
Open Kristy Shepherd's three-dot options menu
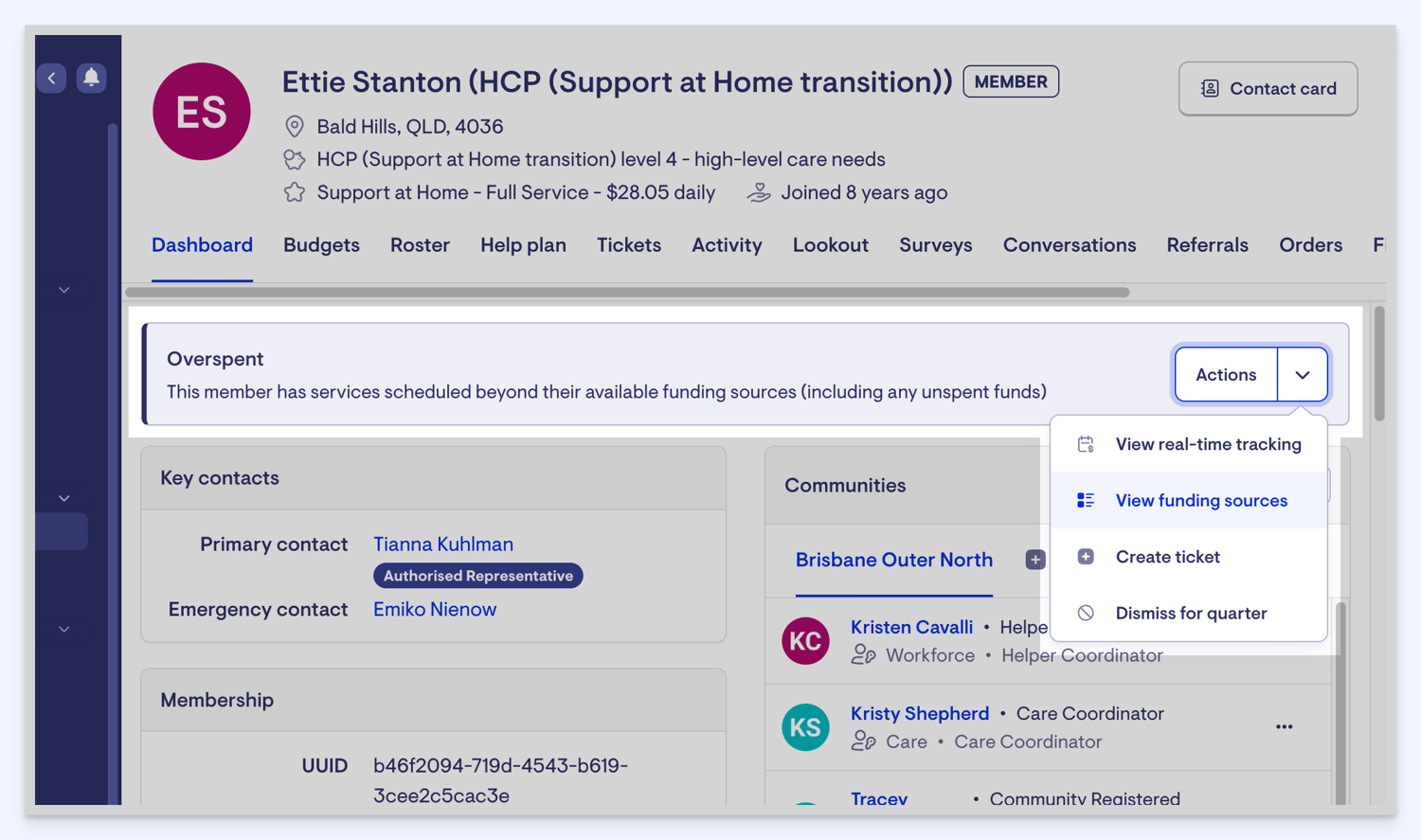(1284, 727)
